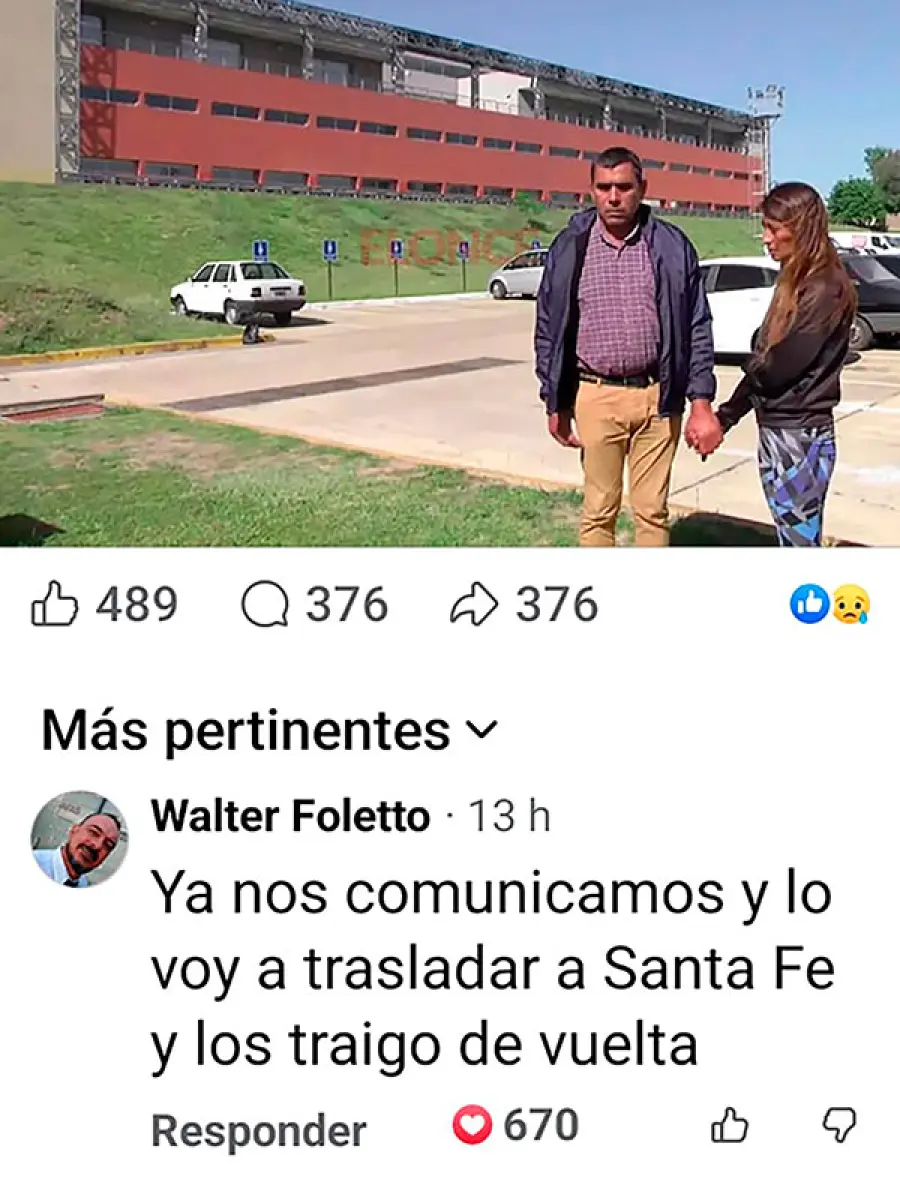Click the 13 h comment timestamp
900x1200 pixels.
point(510,817)
